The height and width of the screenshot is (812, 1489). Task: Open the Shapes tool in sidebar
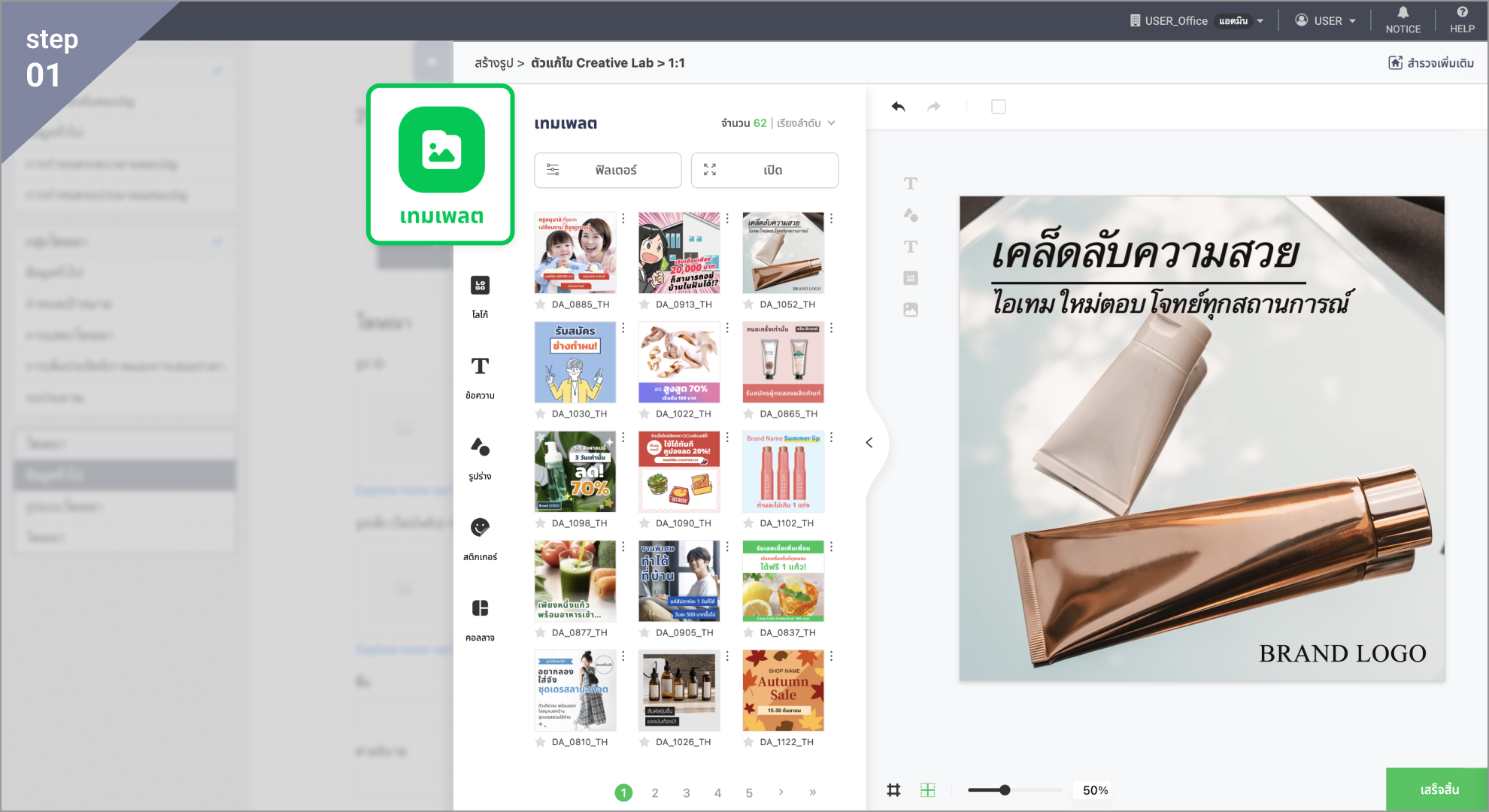(480, 447)
